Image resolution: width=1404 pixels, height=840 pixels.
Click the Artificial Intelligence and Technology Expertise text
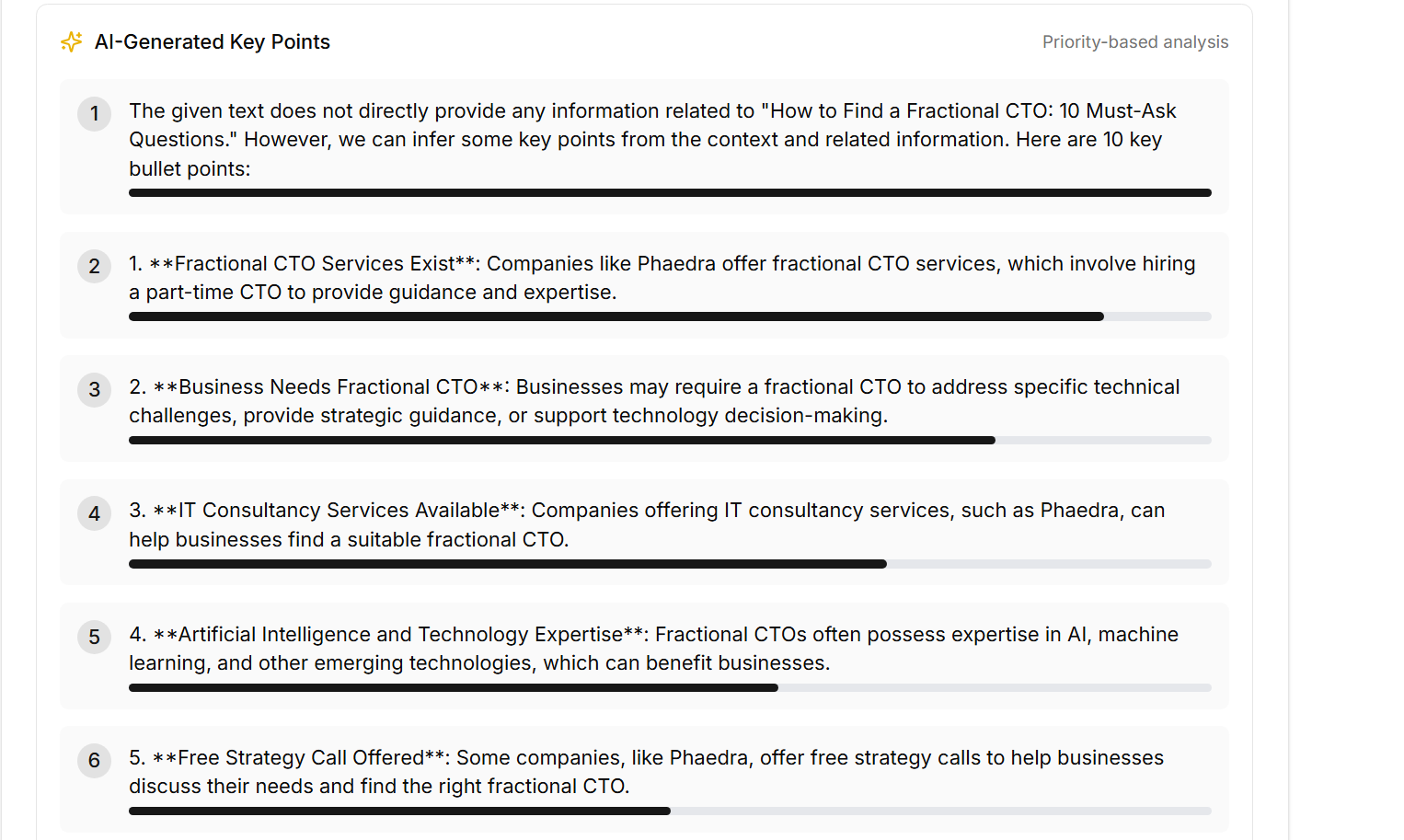pyautogui.click(x=653, y=649)
